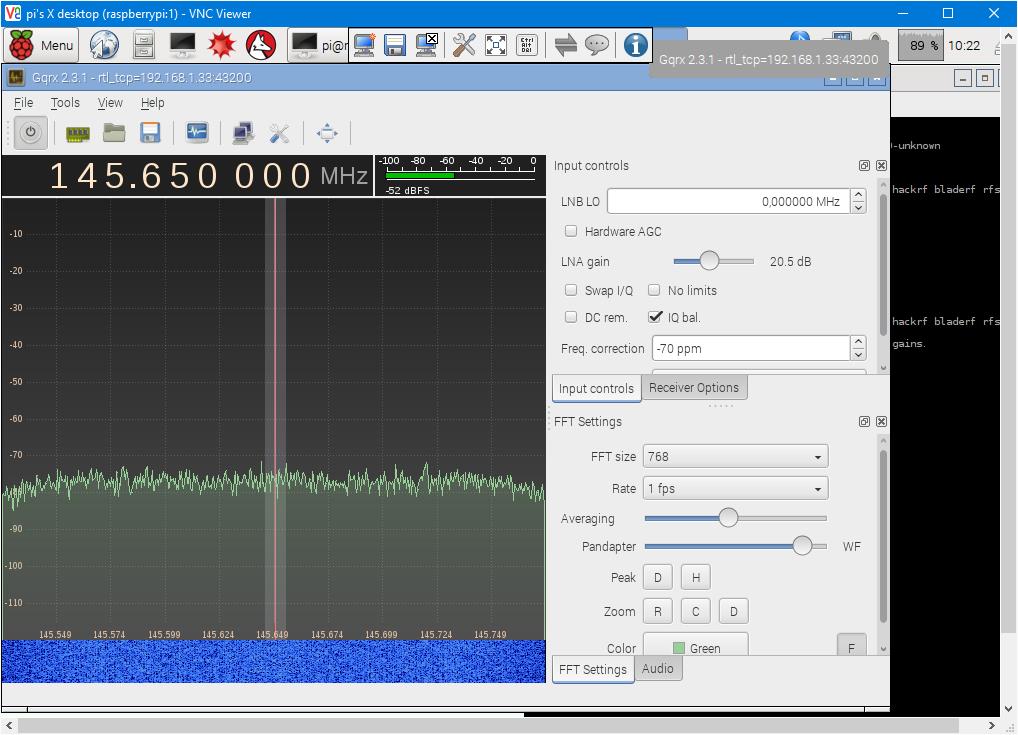Viewport: 1018px width, 735px height.
Task: Decrease the LNB LO value
Action: tap(858, 208)
